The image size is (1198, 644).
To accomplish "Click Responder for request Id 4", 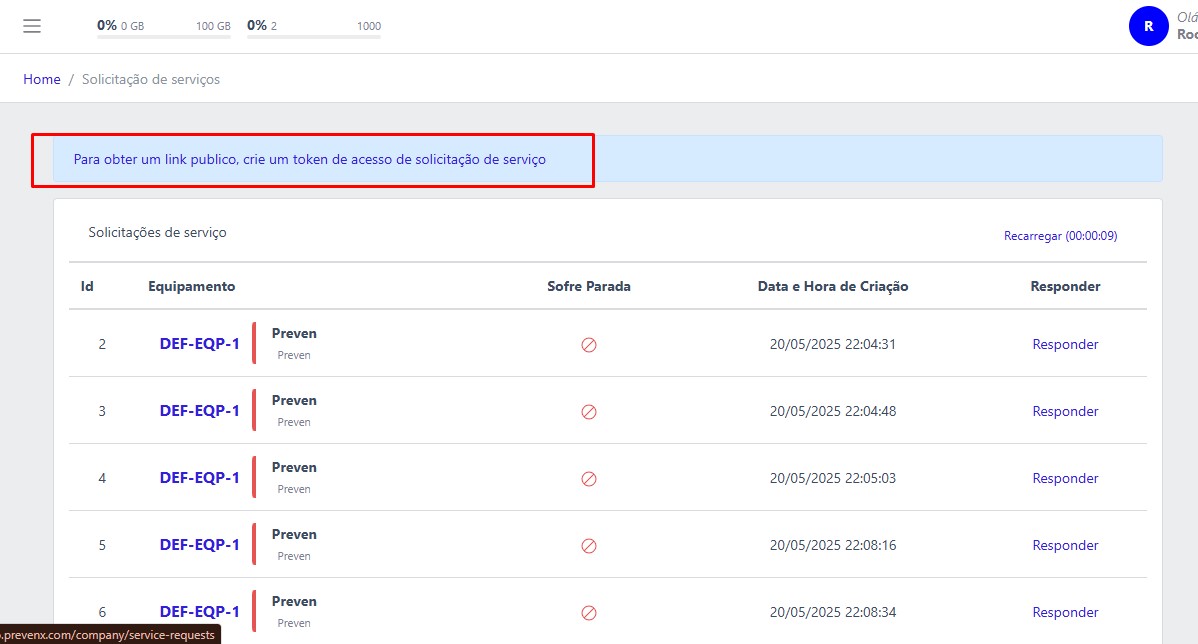I will click(x=1065, y=478).
